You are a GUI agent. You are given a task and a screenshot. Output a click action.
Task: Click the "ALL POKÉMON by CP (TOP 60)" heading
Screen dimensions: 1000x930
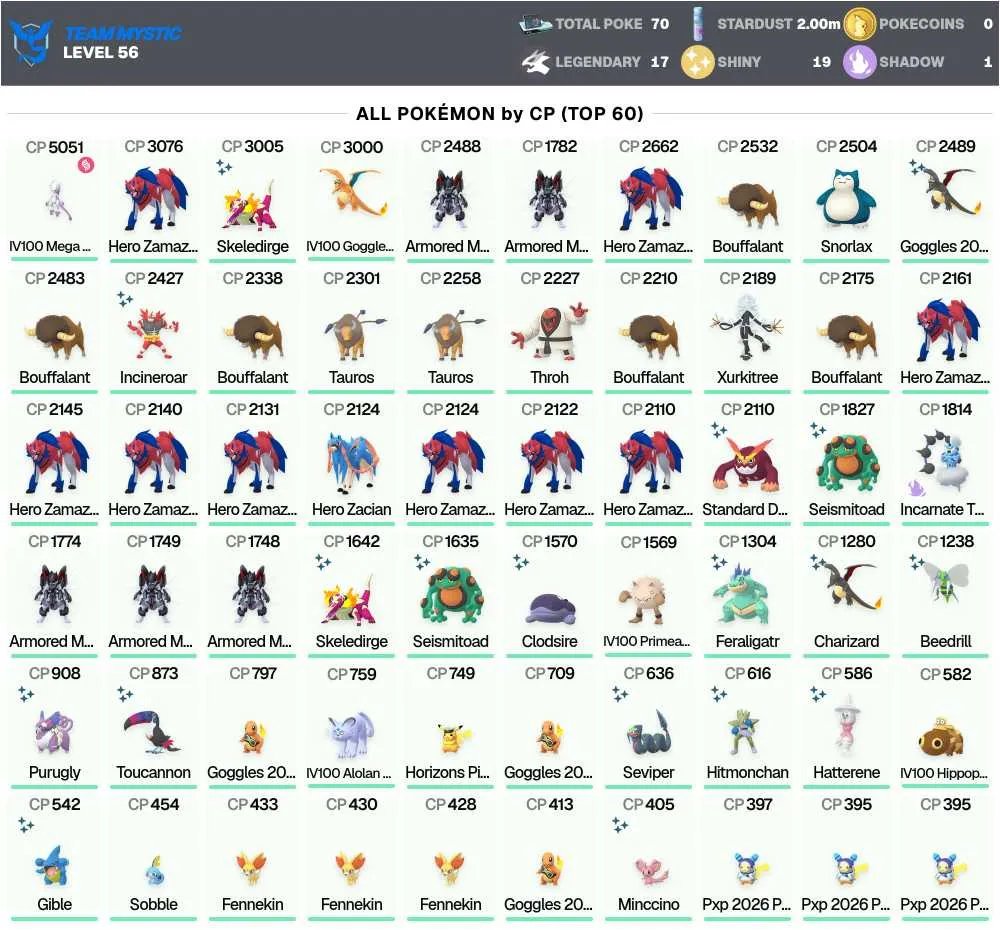(499, 114)
